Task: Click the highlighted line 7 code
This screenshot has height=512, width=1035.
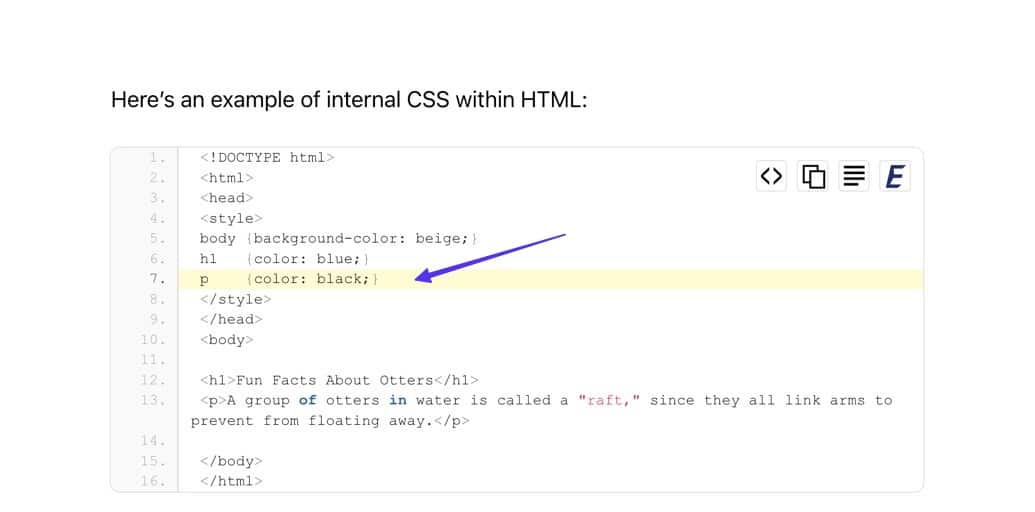Action: click(x=289, y=279)
